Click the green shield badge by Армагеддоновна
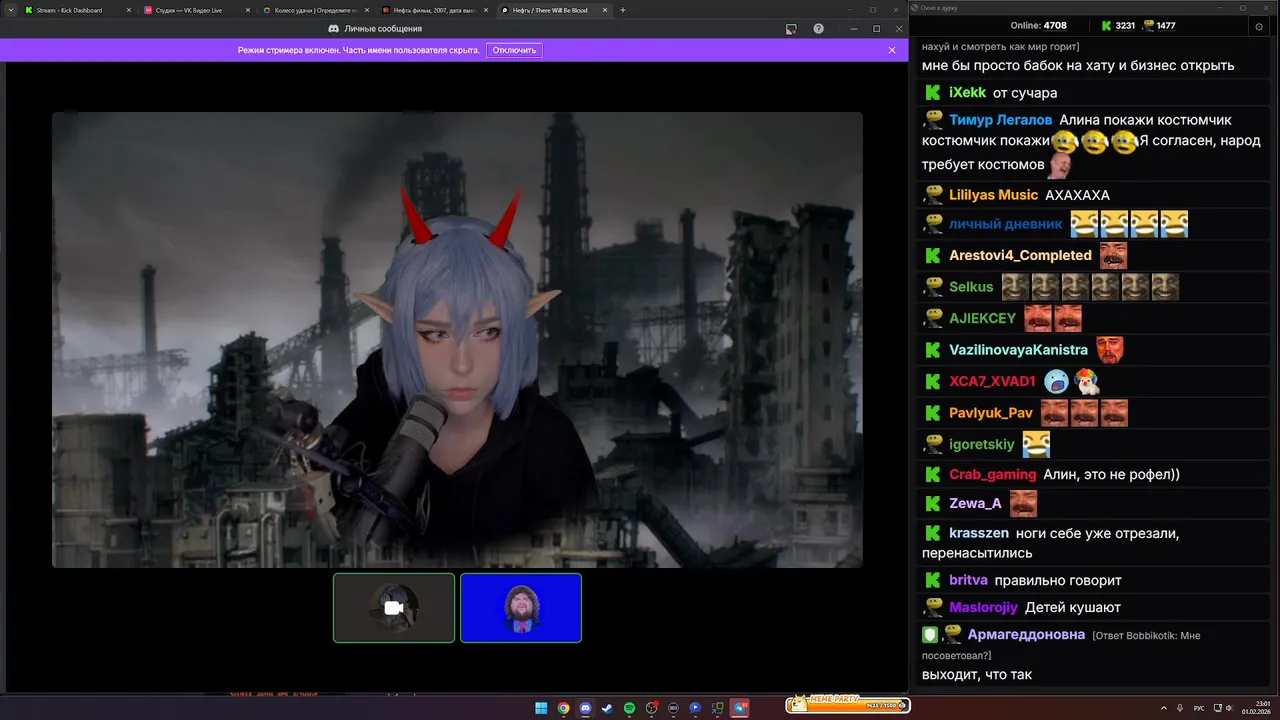This screenshot has width=1280, height=720. [x=930, y=635]
